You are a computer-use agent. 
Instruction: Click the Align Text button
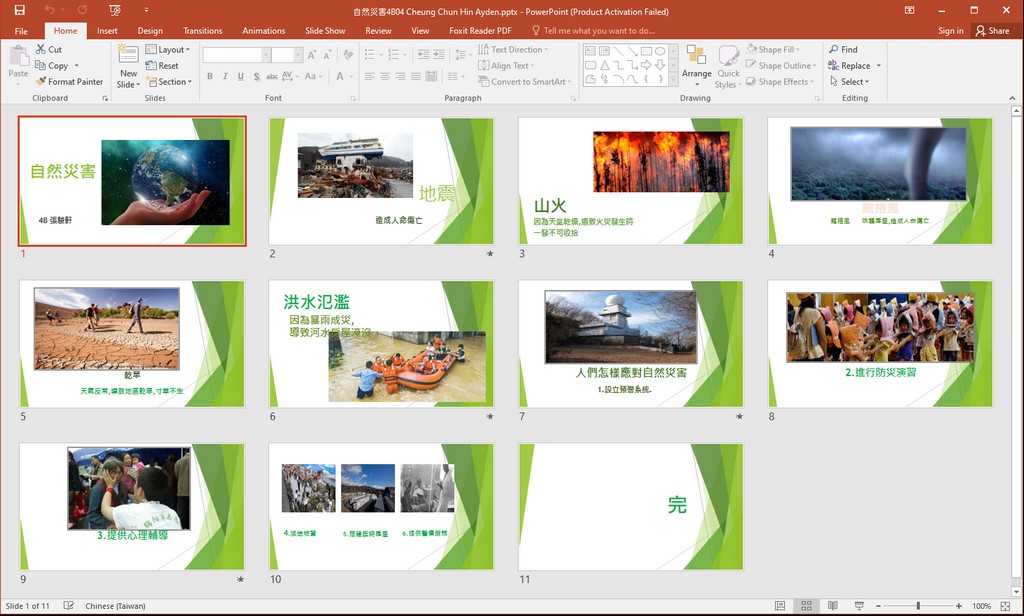[x=506, y=65]
